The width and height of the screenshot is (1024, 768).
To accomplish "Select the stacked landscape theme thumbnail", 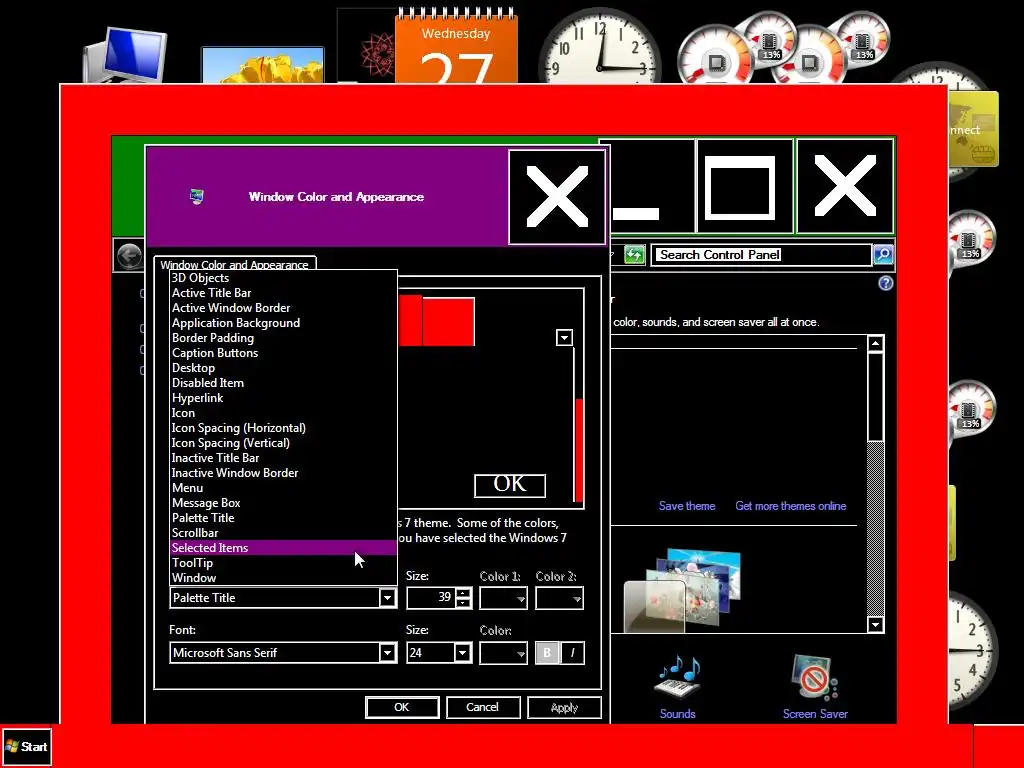I will 682,592.
